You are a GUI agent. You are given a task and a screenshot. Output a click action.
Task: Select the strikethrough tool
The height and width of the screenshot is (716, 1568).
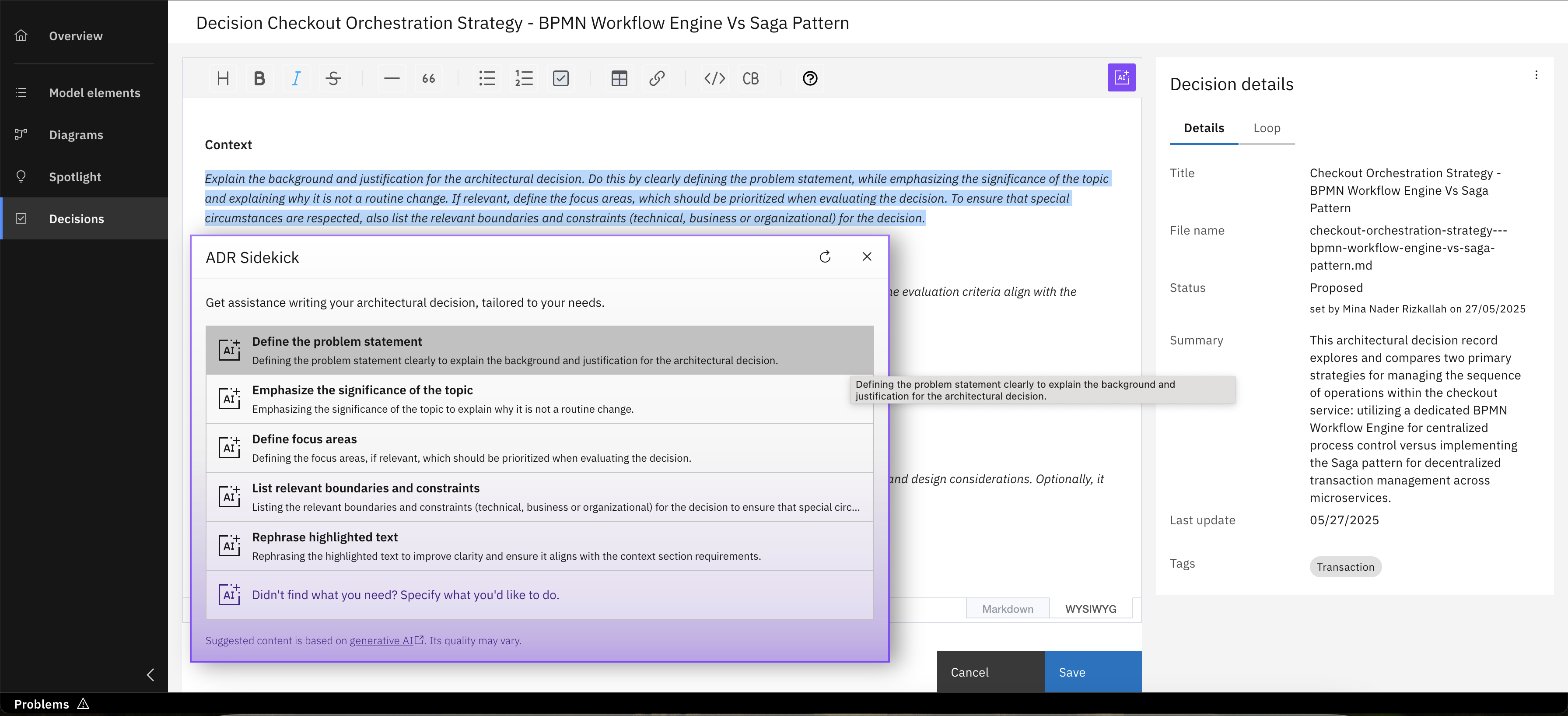[333, 78]
